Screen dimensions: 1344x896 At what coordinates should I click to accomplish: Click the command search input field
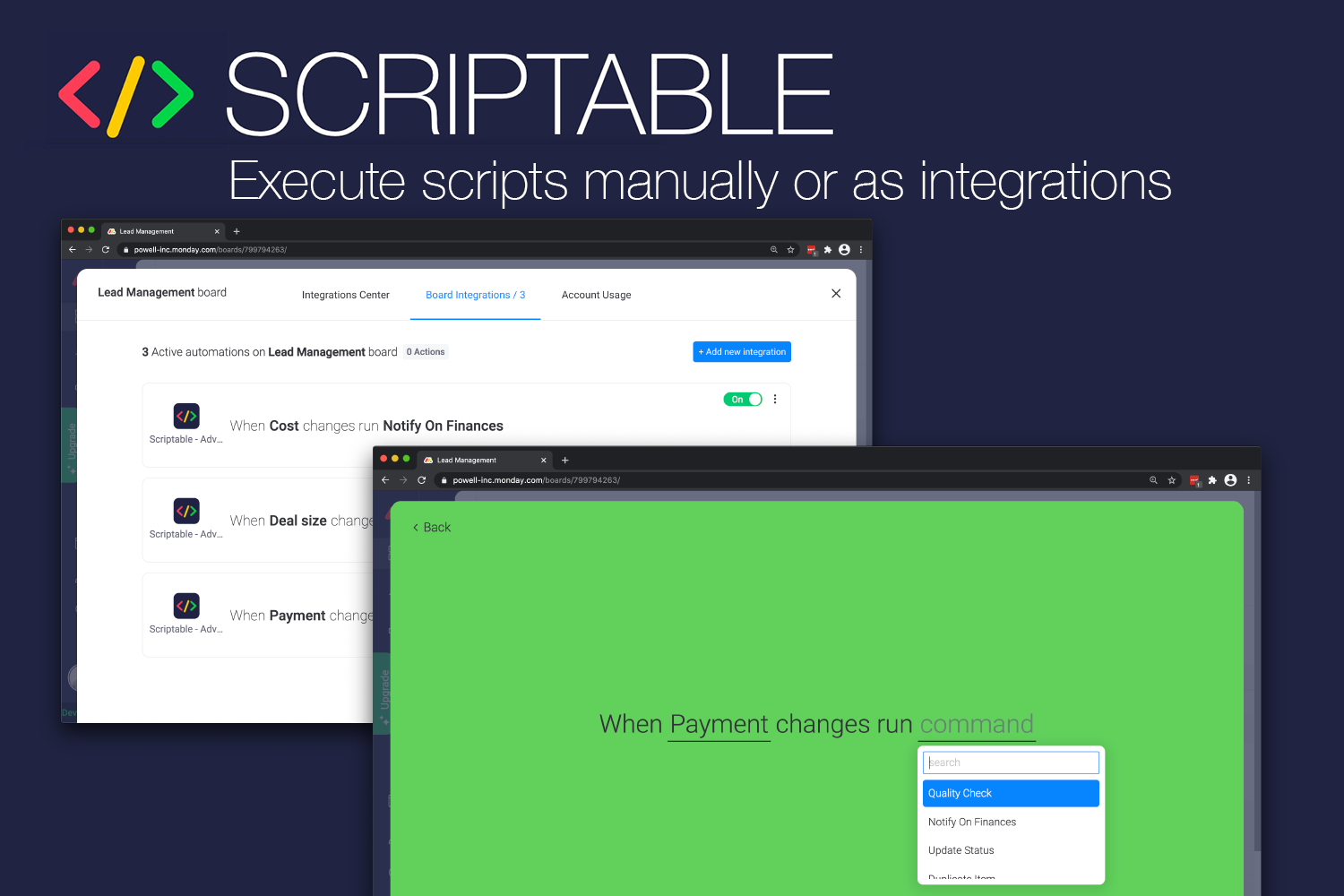(x=1011, y=762)
